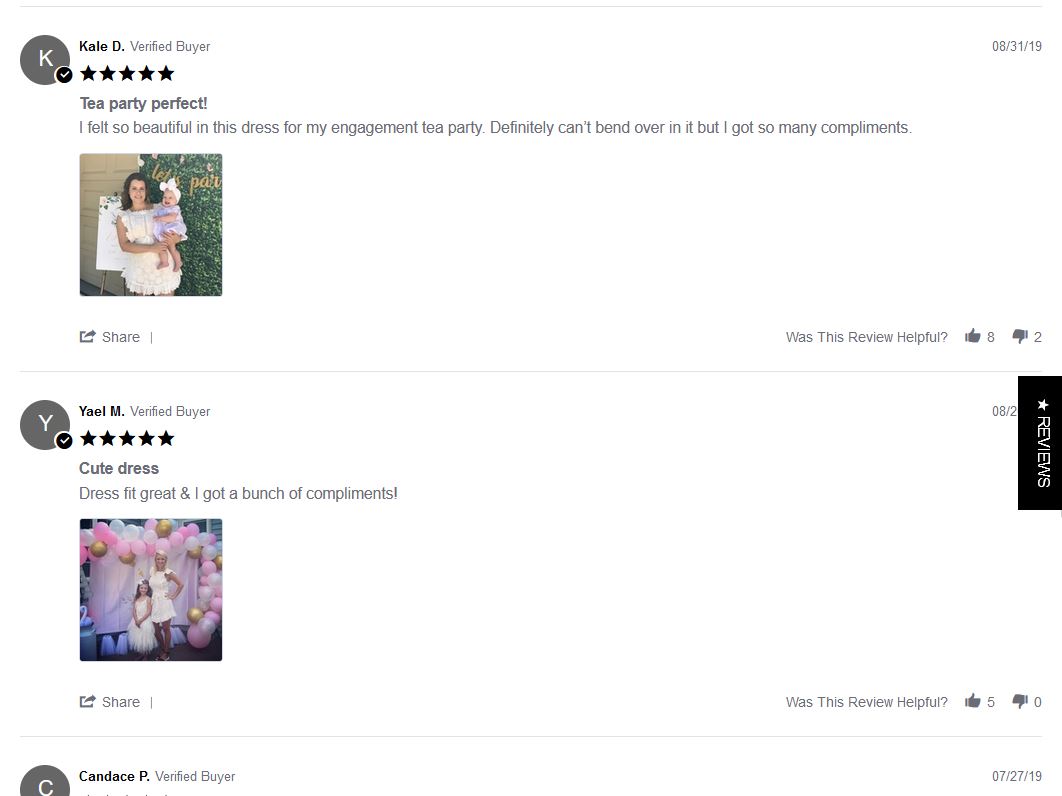1062x796 pixels.
Task: Give a thumbs down to Kale D.'s review
Action: pos(1020,337)
